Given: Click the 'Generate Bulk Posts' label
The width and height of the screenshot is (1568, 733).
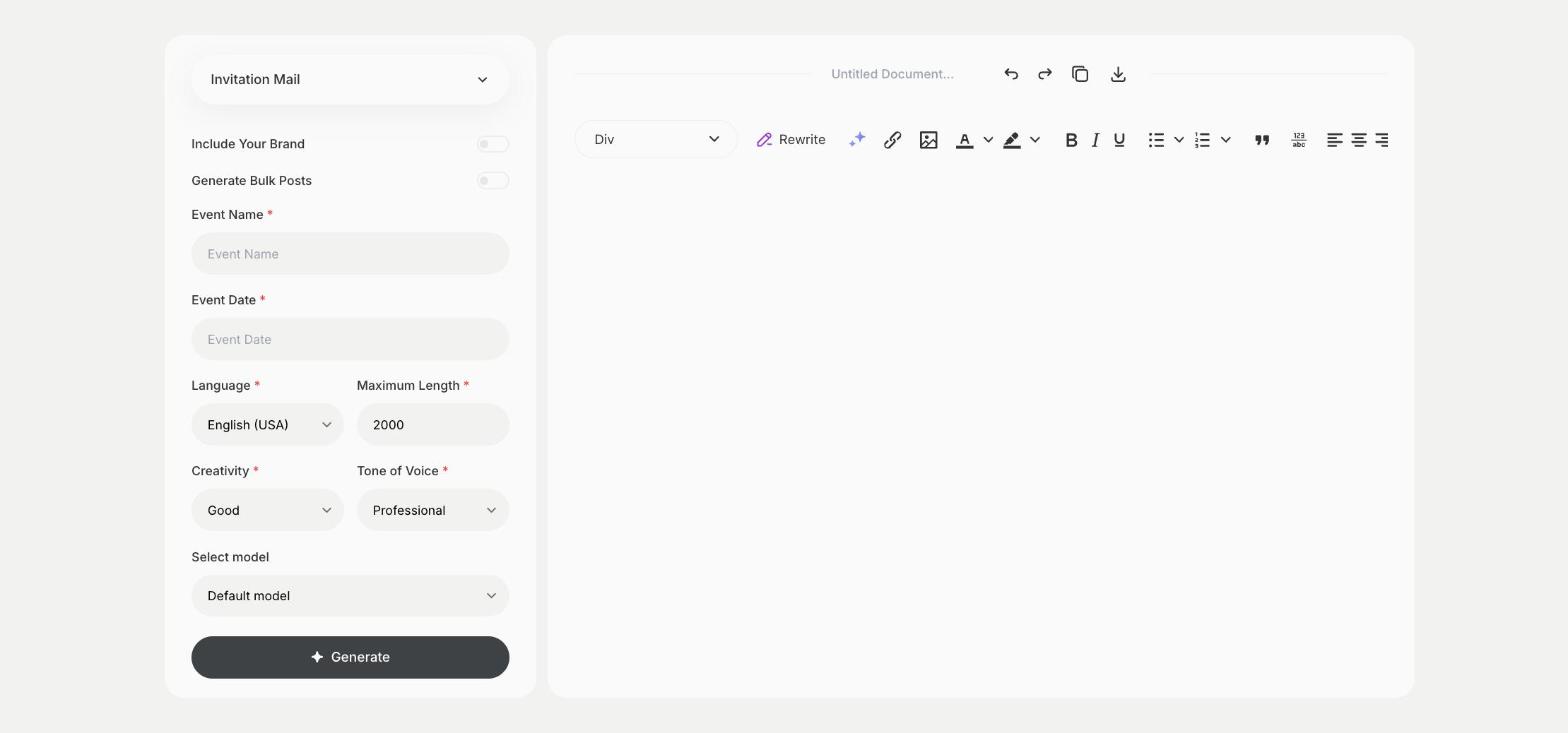Looking at the screenshot, I should [252, 181].
